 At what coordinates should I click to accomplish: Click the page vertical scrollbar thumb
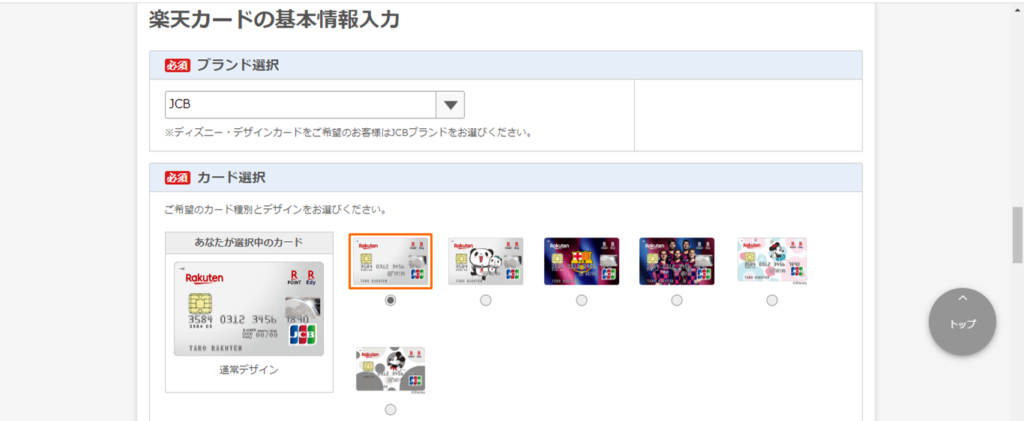(x=1017, y=235)
